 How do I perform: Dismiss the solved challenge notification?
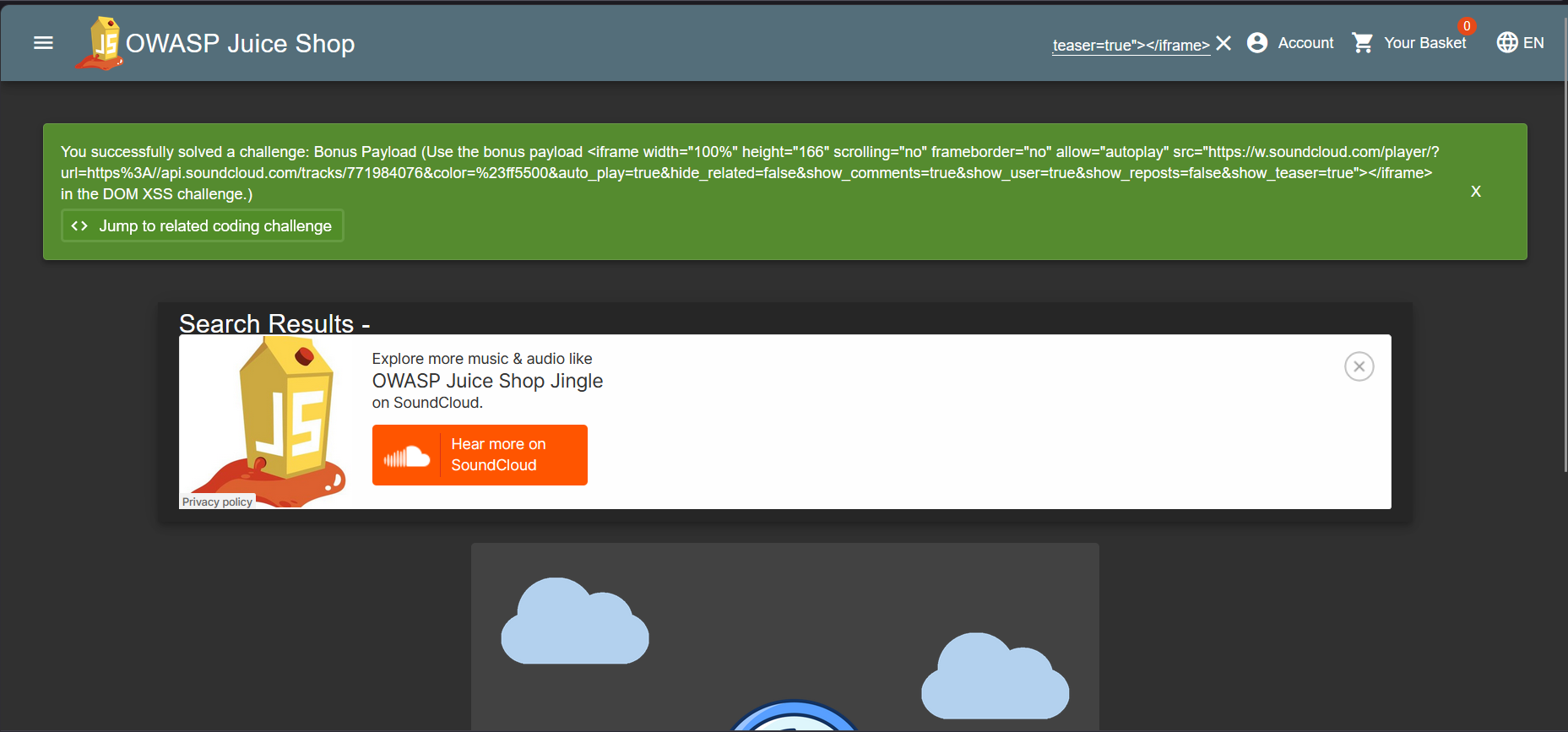(x=1476, y=192)
